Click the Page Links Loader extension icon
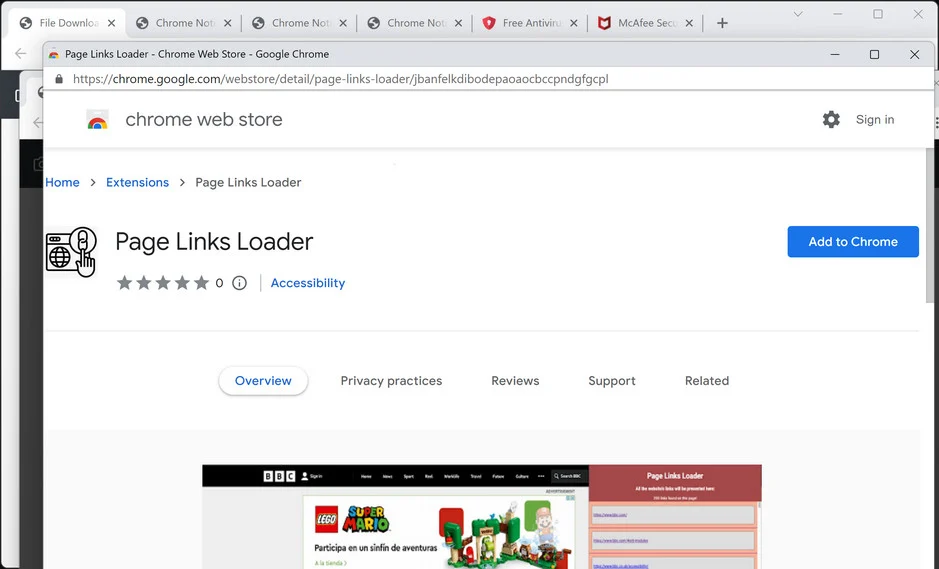 pyautogui.click(x=71, y=252)
